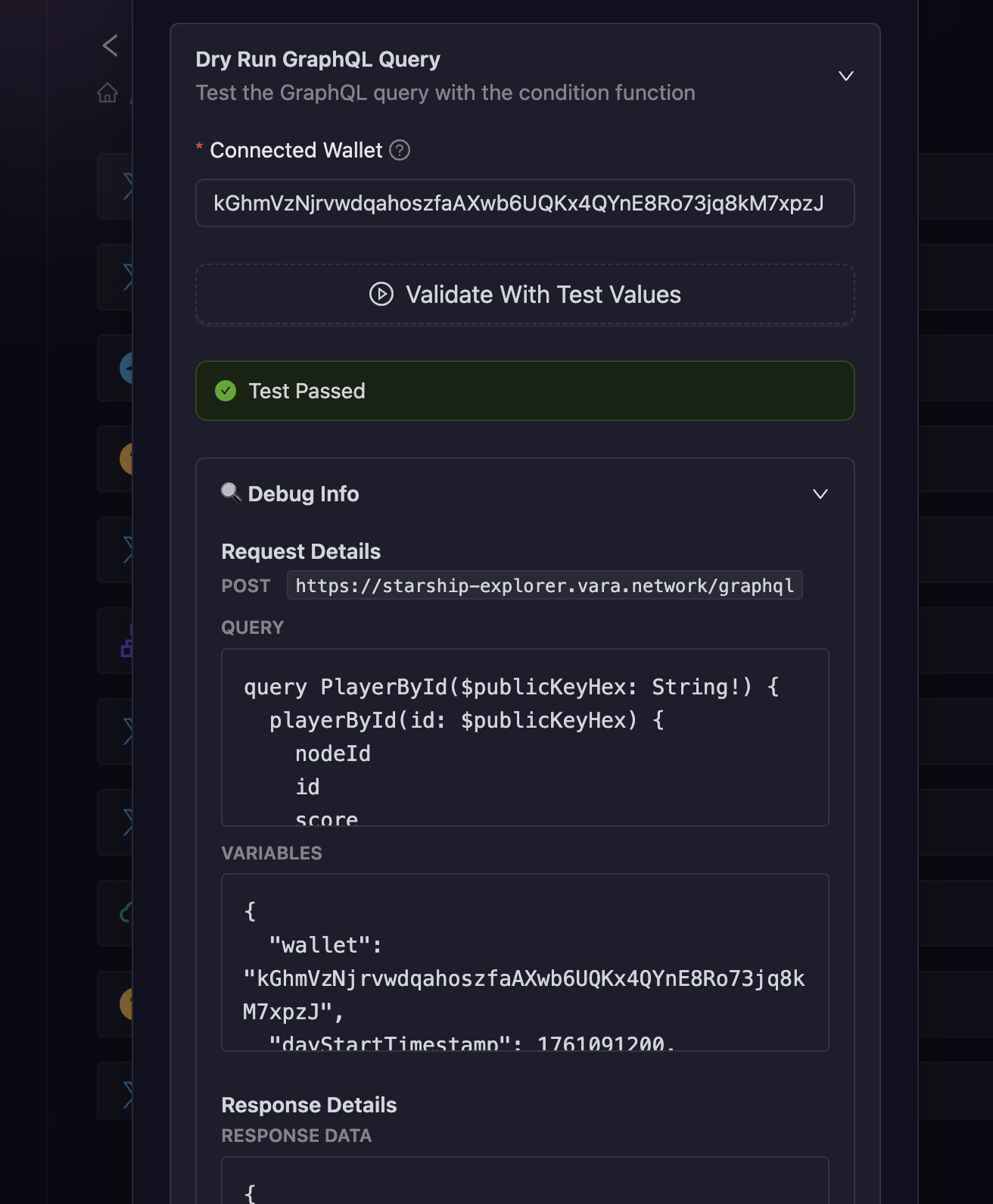Click the VARIABLES JSON code block

[525, 962]
